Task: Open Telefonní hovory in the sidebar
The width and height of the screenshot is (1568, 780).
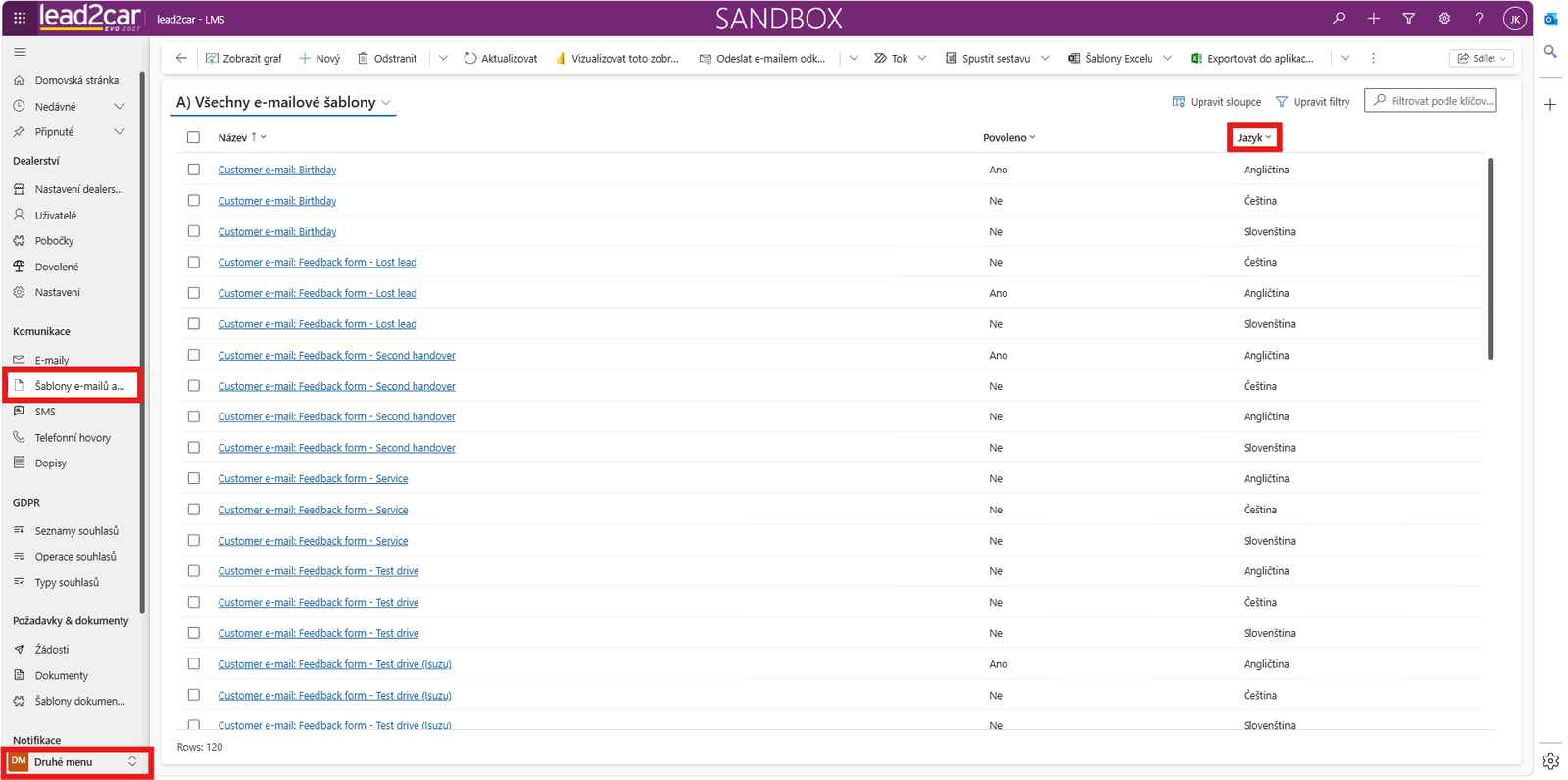Action: pyautogui.click(x=71, y=437)
